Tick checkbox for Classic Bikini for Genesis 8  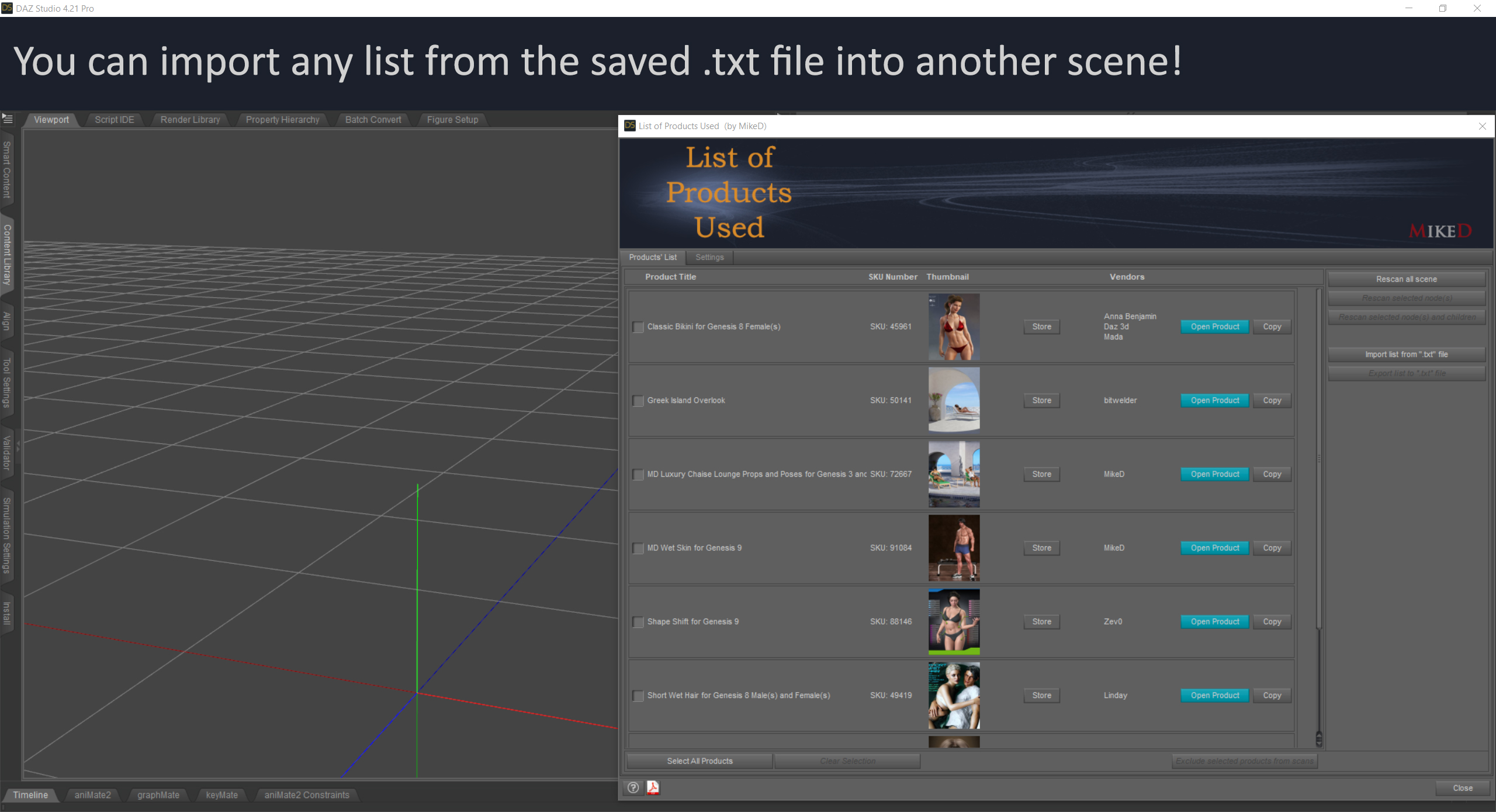point(638,327)
